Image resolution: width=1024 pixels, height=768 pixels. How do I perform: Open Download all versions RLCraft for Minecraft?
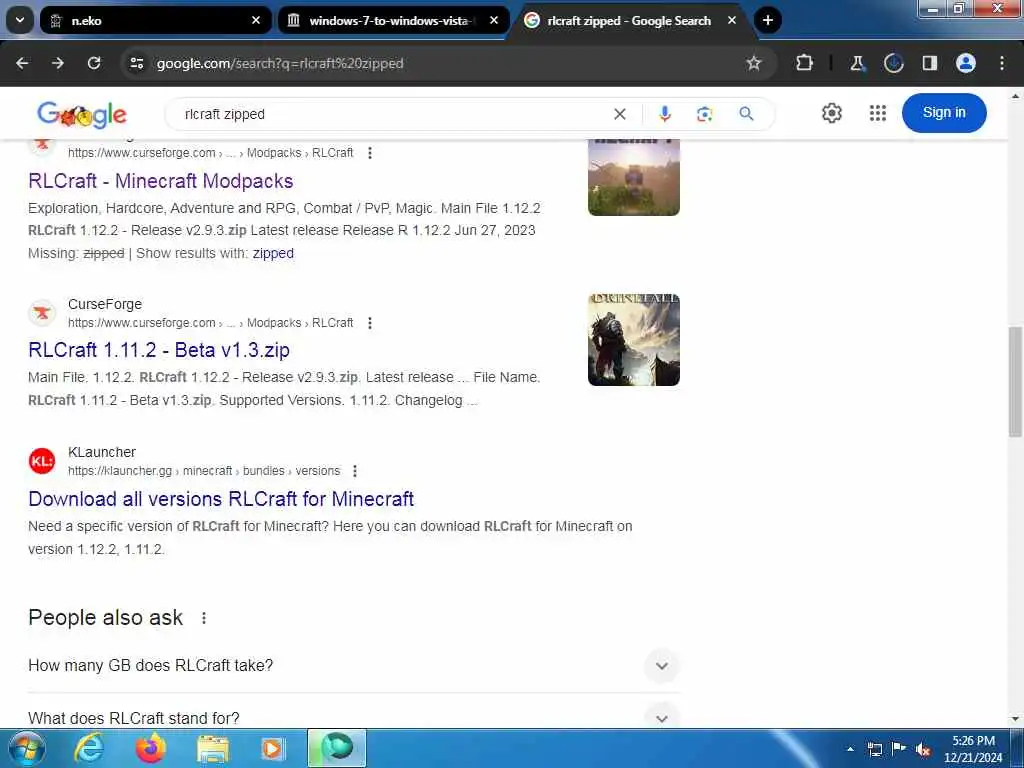coord(221,499)
